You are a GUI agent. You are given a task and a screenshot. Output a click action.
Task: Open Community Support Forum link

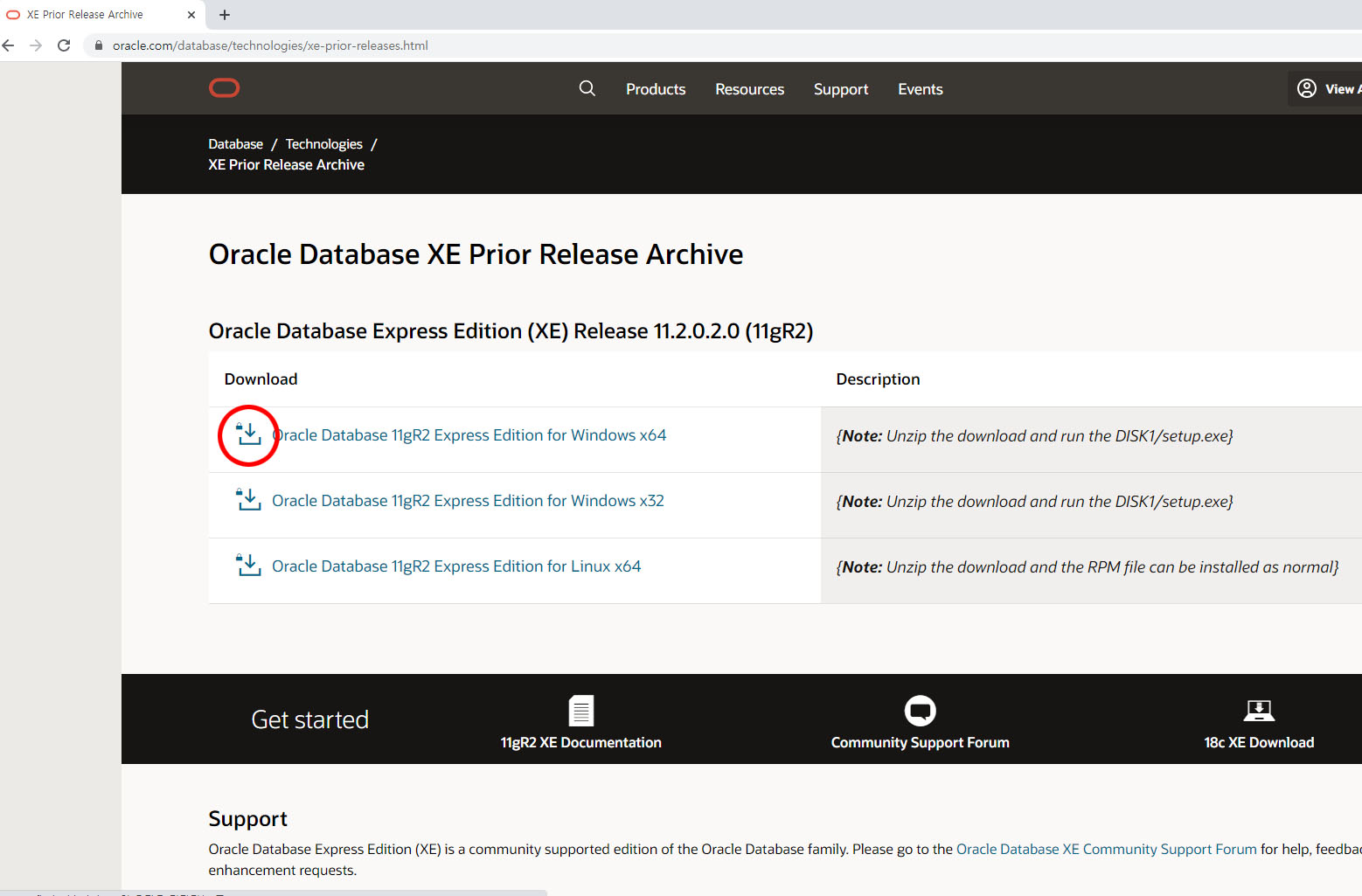pos(920,742)
